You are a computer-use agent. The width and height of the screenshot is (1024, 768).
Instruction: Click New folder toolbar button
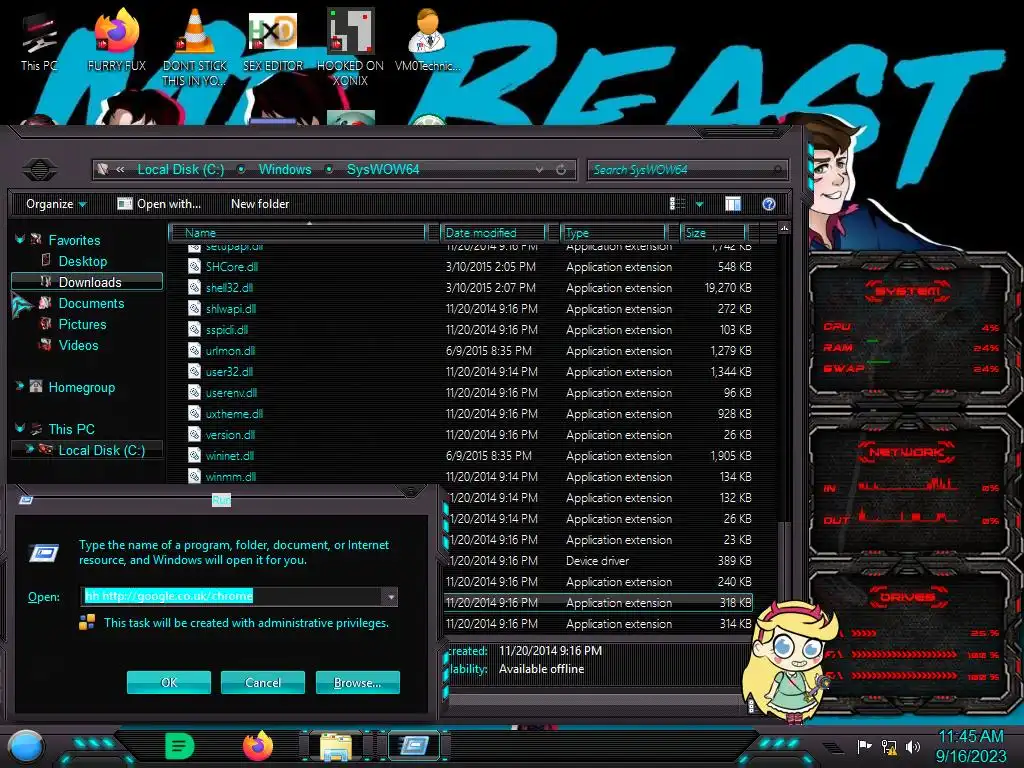(x=260, y=204)
